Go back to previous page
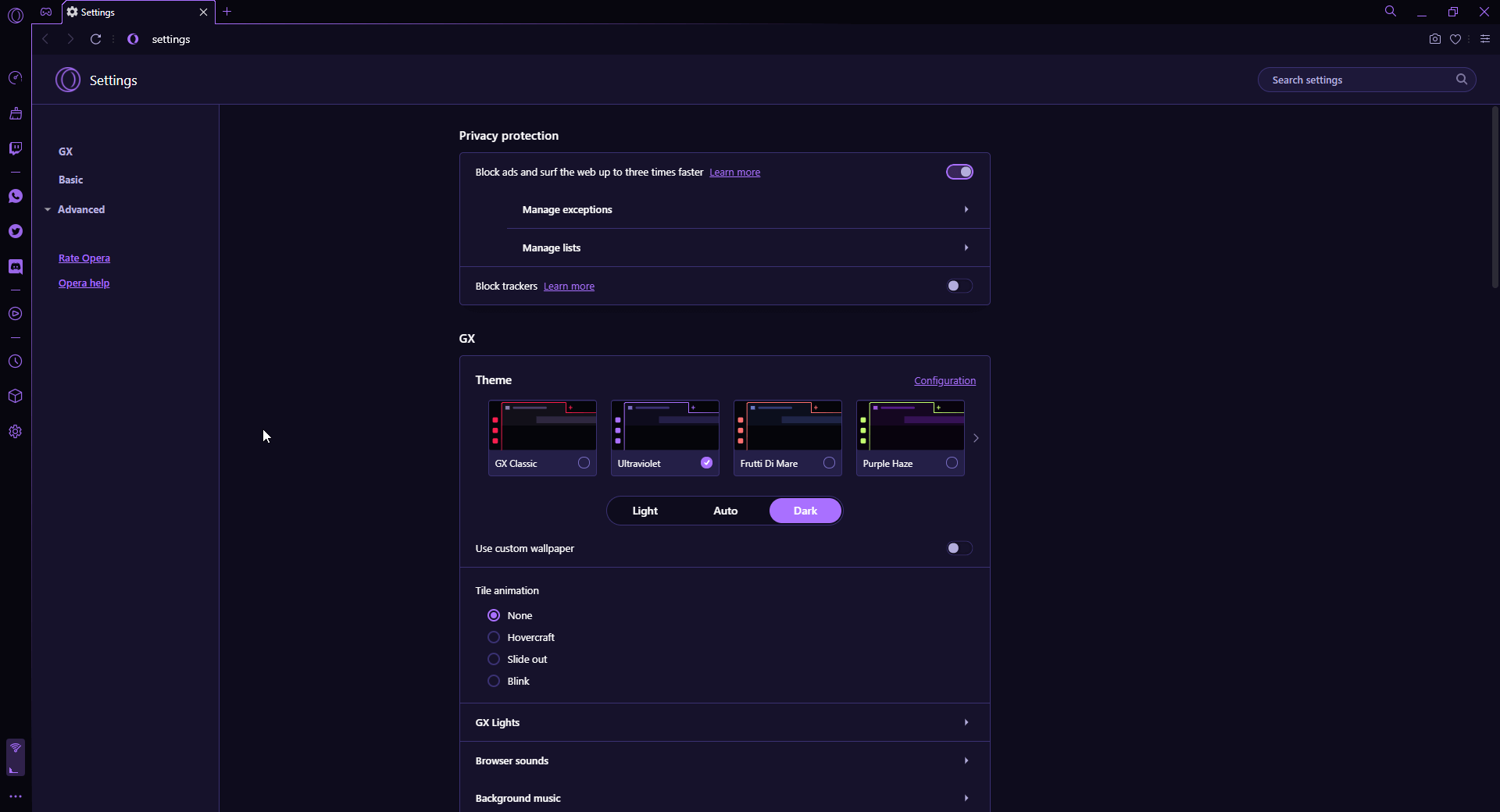 tap(46, 39)
